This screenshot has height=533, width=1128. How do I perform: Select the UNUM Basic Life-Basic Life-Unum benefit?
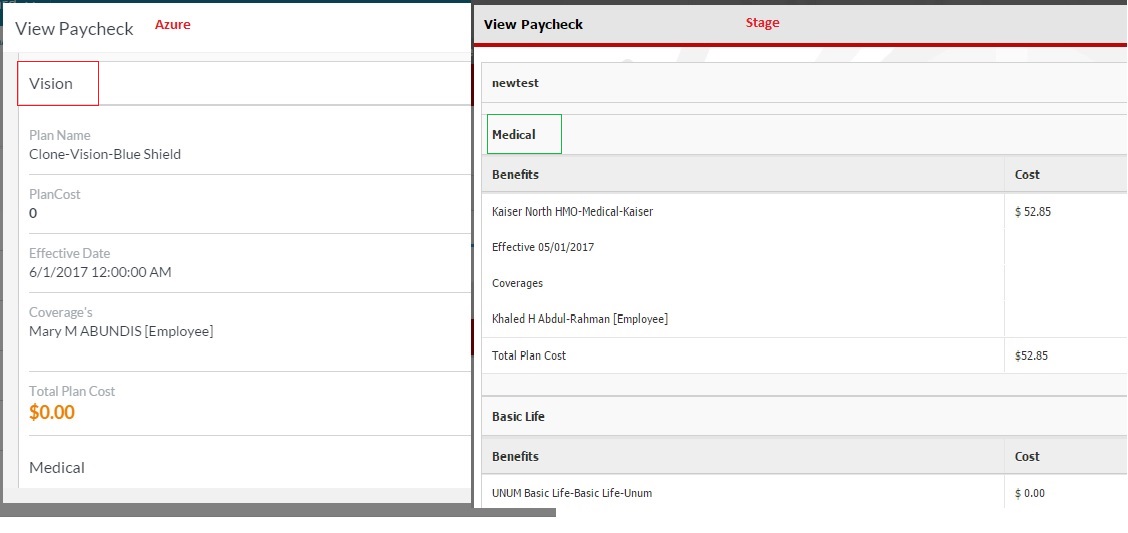(572, 493)
